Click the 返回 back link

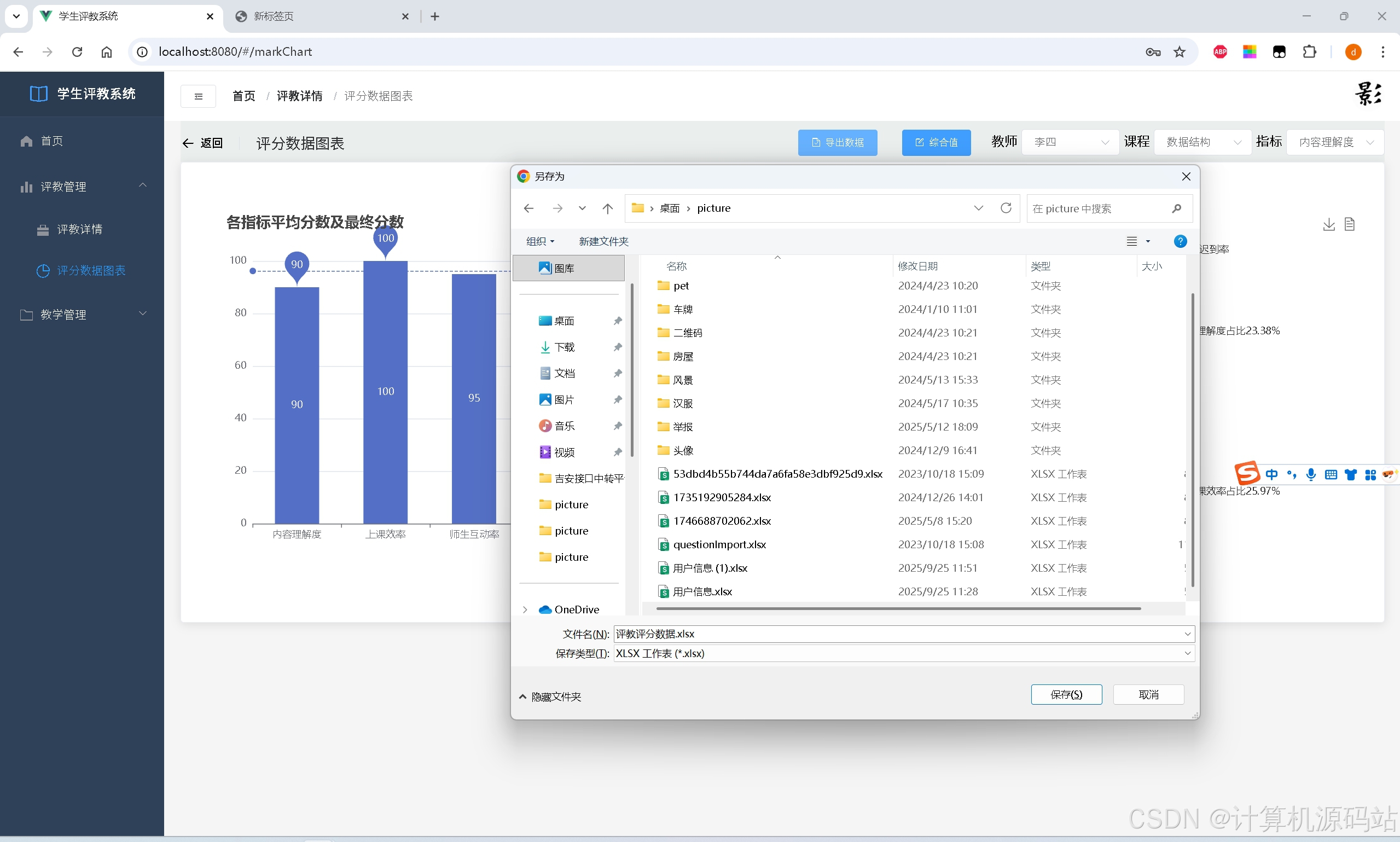[203, 143]
